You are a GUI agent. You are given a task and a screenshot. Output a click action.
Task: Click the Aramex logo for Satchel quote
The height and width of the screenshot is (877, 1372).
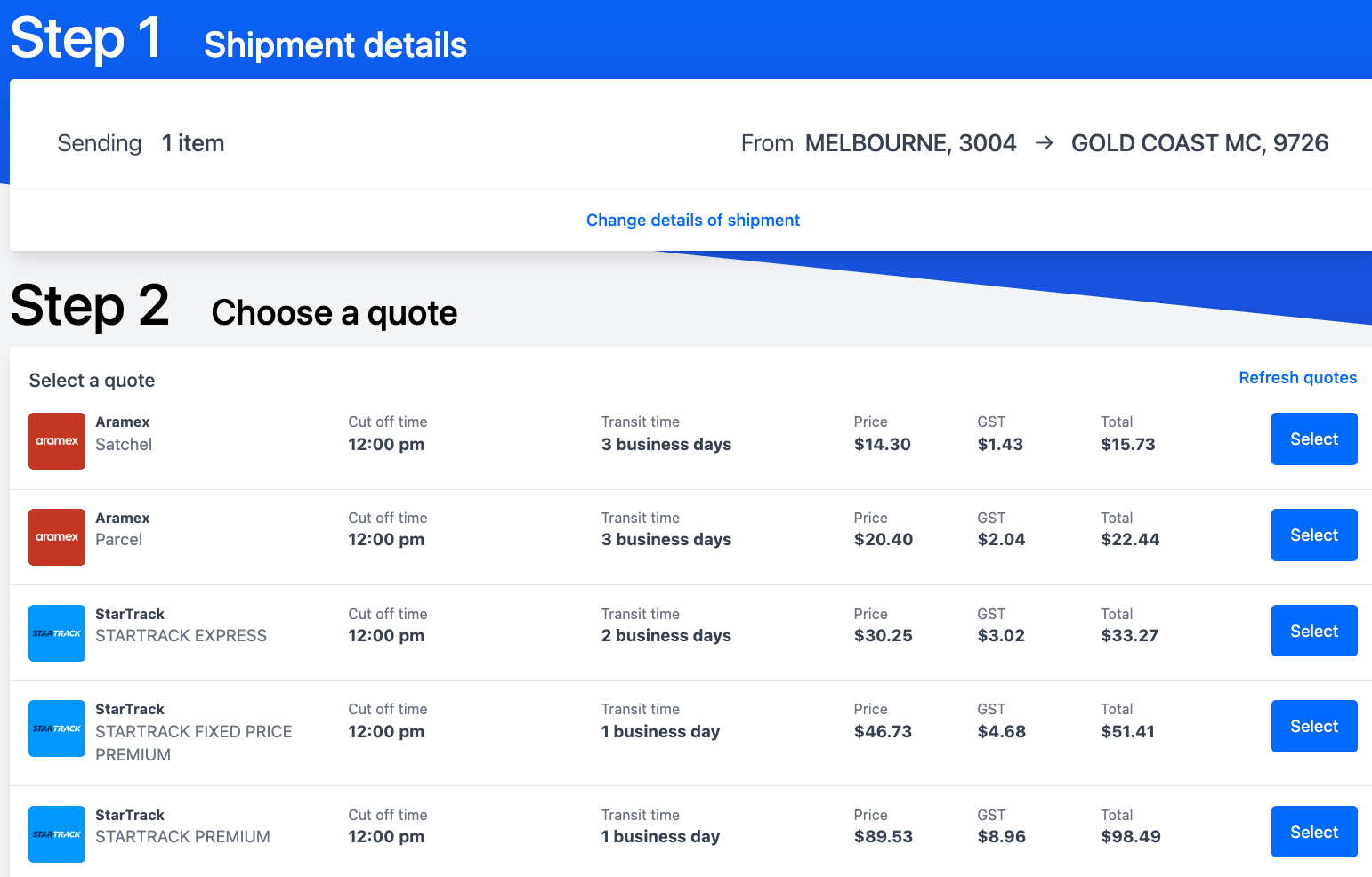click(57, 441)
